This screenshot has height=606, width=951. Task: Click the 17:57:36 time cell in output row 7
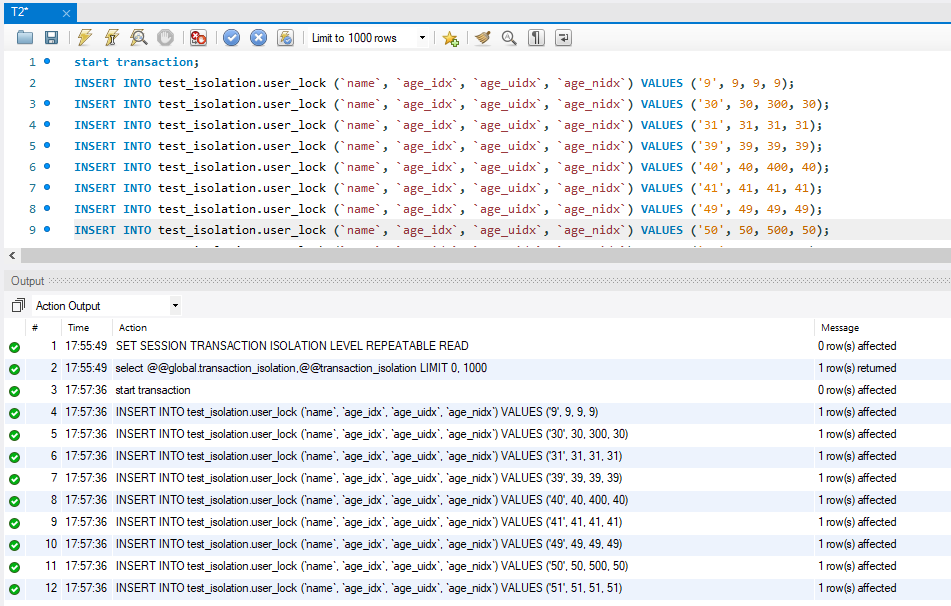coord(86,478)
